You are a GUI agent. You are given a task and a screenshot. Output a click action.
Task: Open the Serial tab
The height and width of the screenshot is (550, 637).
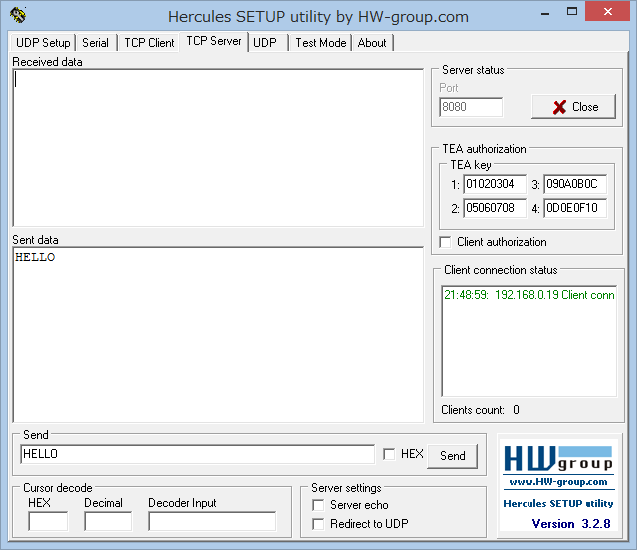tap(96, 43)
